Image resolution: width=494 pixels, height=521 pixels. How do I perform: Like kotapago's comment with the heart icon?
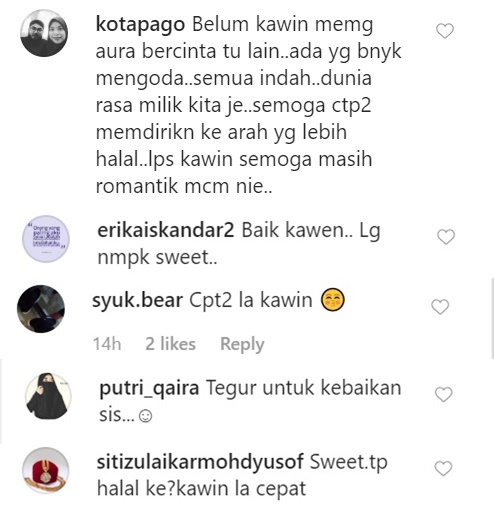pyautogui.click(x=445, y=31)
